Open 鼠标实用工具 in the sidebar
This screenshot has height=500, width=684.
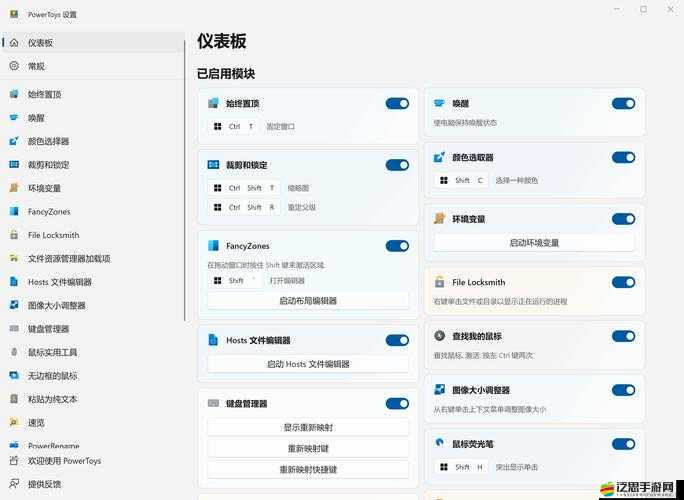[x=93, y=352]
